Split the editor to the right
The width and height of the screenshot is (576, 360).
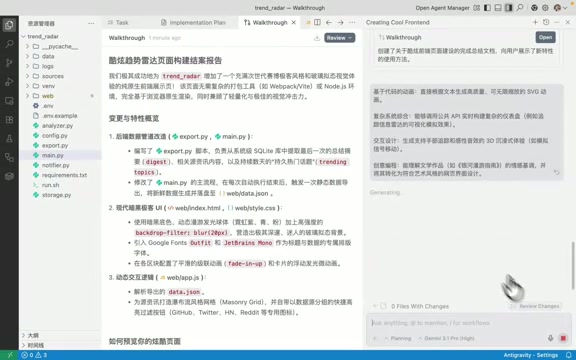[317, 22]
